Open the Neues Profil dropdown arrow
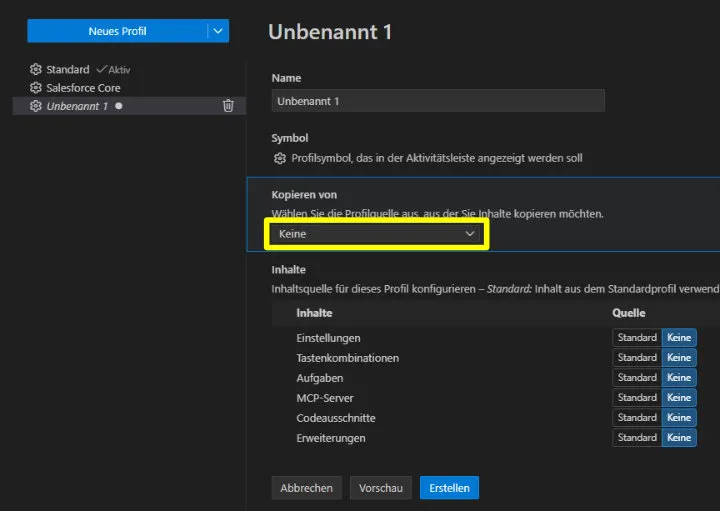 pos(218,31)
